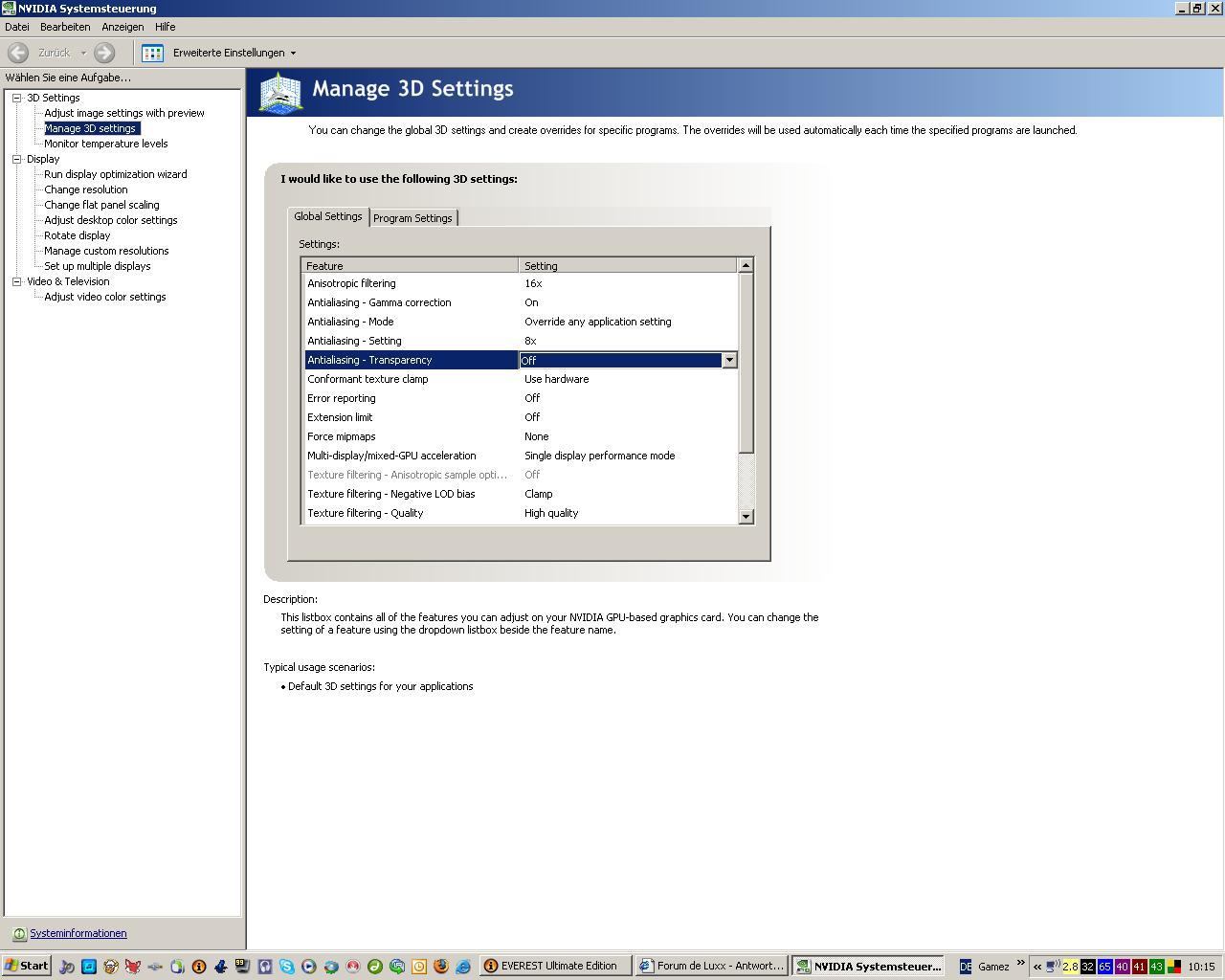Viewport: 1225px width, 980px height.
Task: Select the Global Settings tab
Action: 328,216
